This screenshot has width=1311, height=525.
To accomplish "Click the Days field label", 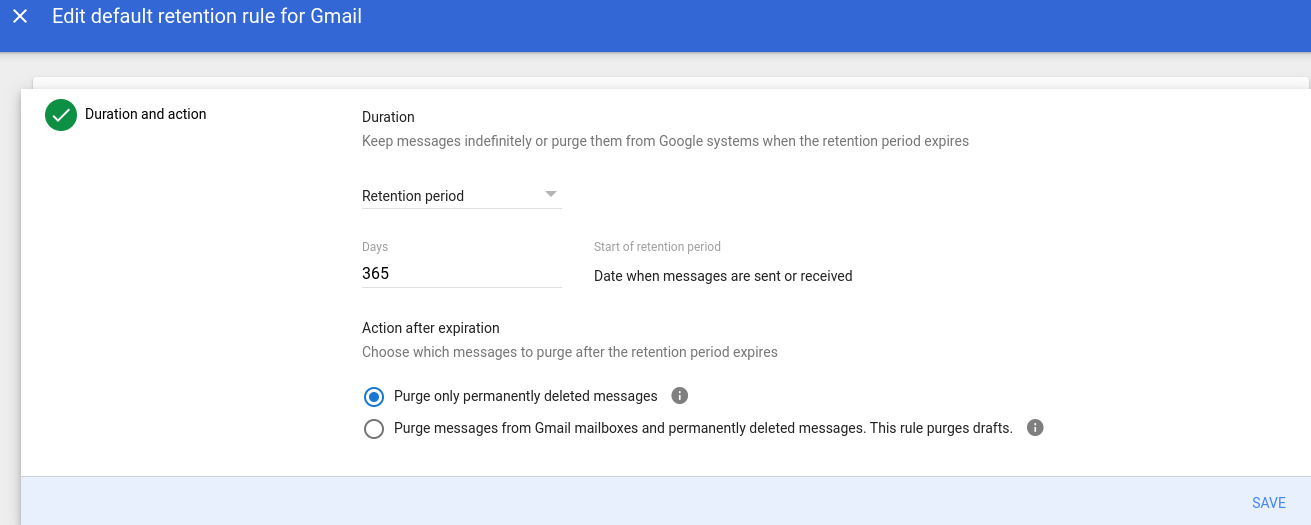I will [375, 246].
